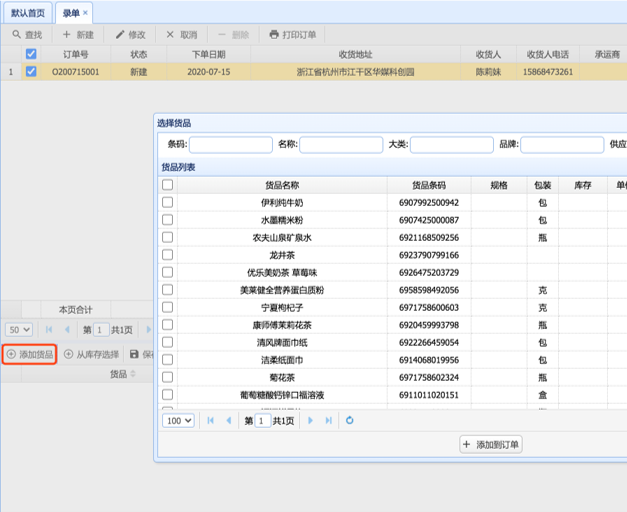The height and width of the screenshot is (512, 627).
Task: Toggle the select-all checkbox in the 货品列表 header
Action: coord(168,184)
